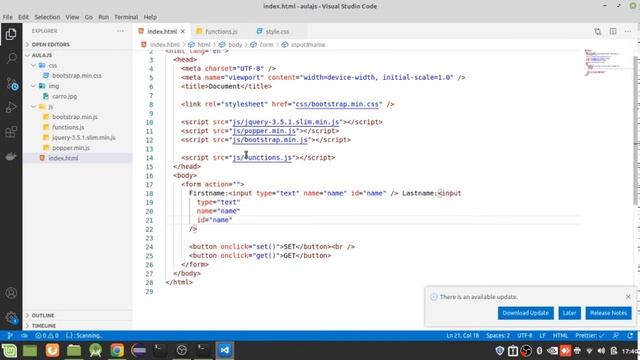Open carro.jpg in the explorer
640x360 pixels.
(x=64, y=96)
